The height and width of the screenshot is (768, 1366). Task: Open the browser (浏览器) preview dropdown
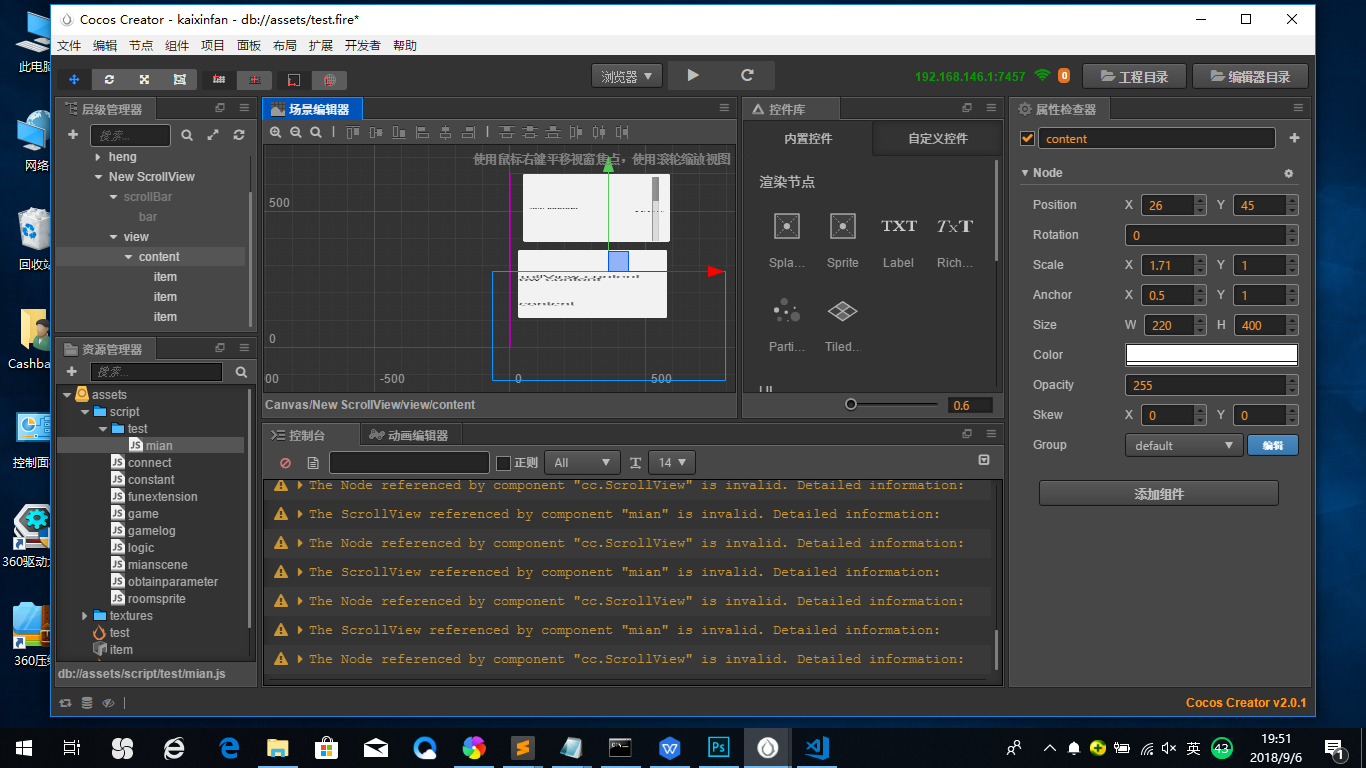pyautogui.click(x=627, y=76)
